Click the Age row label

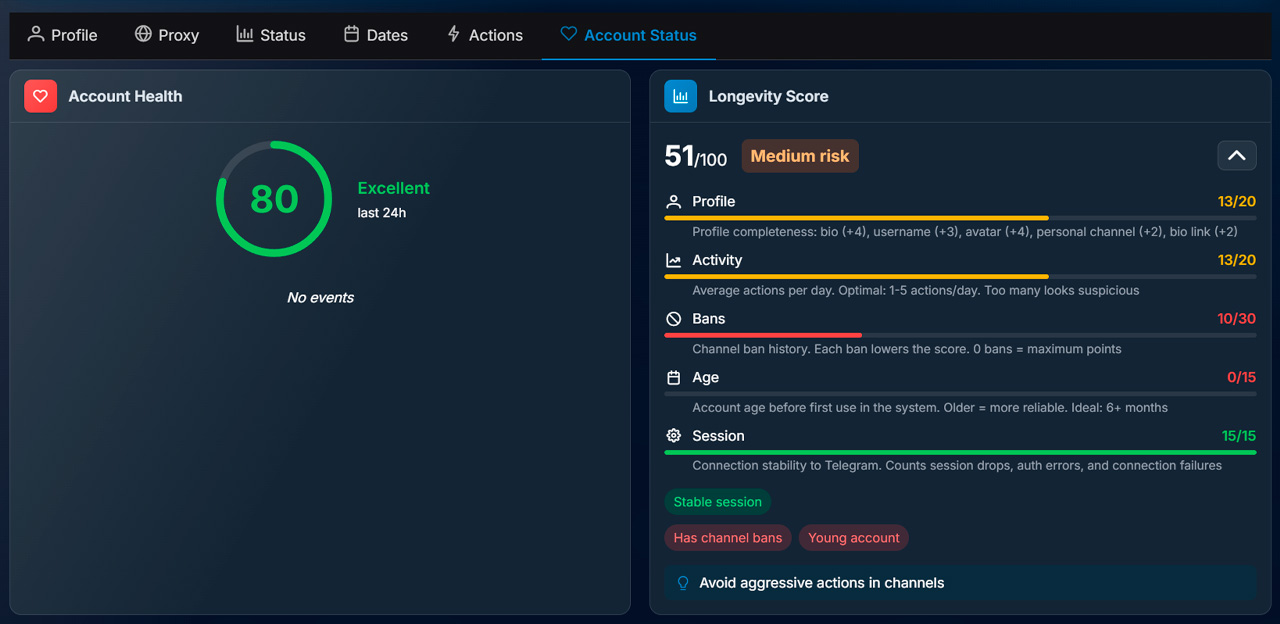pos(705,378)
